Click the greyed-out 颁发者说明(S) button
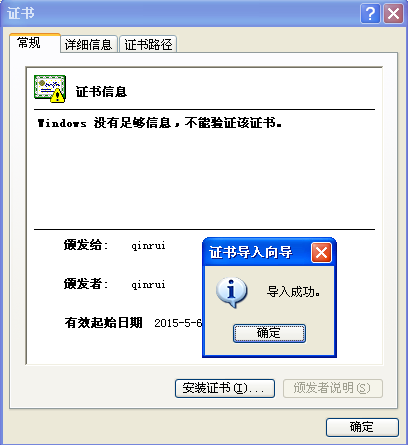The image size is (408, 445). pyautogui.click(x=333, y=388)
